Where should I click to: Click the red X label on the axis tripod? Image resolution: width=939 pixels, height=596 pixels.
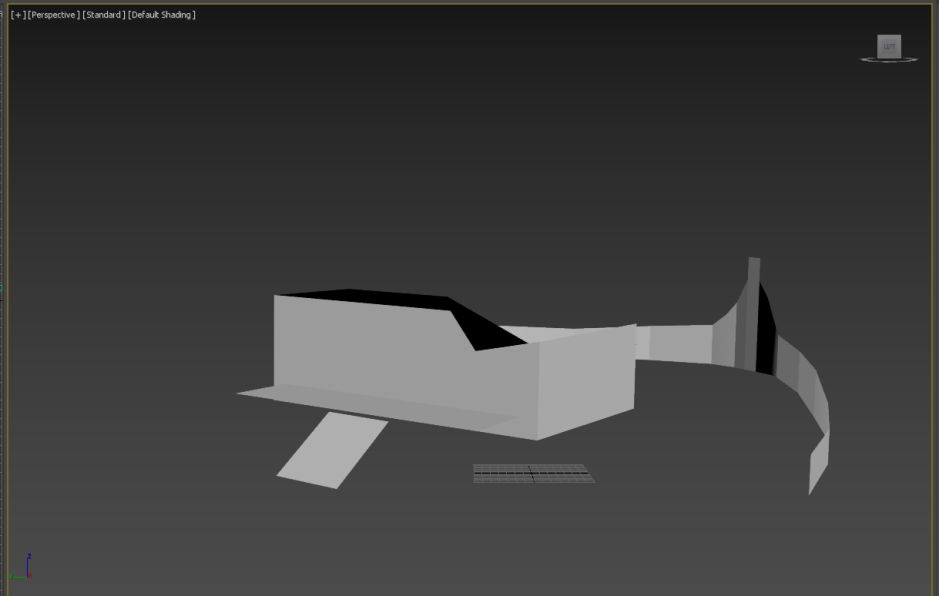(30, 577)
